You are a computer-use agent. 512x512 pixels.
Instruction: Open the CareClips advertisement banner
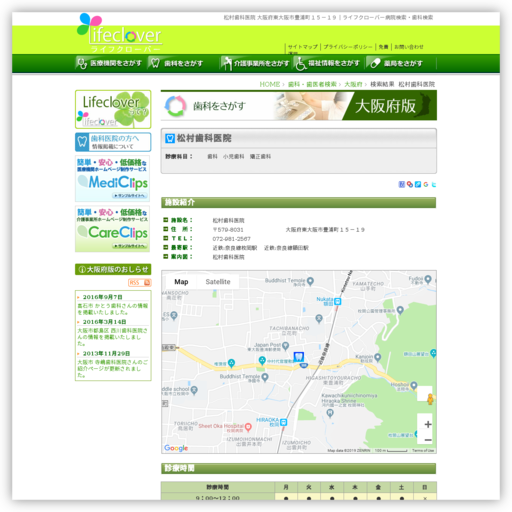113,229
